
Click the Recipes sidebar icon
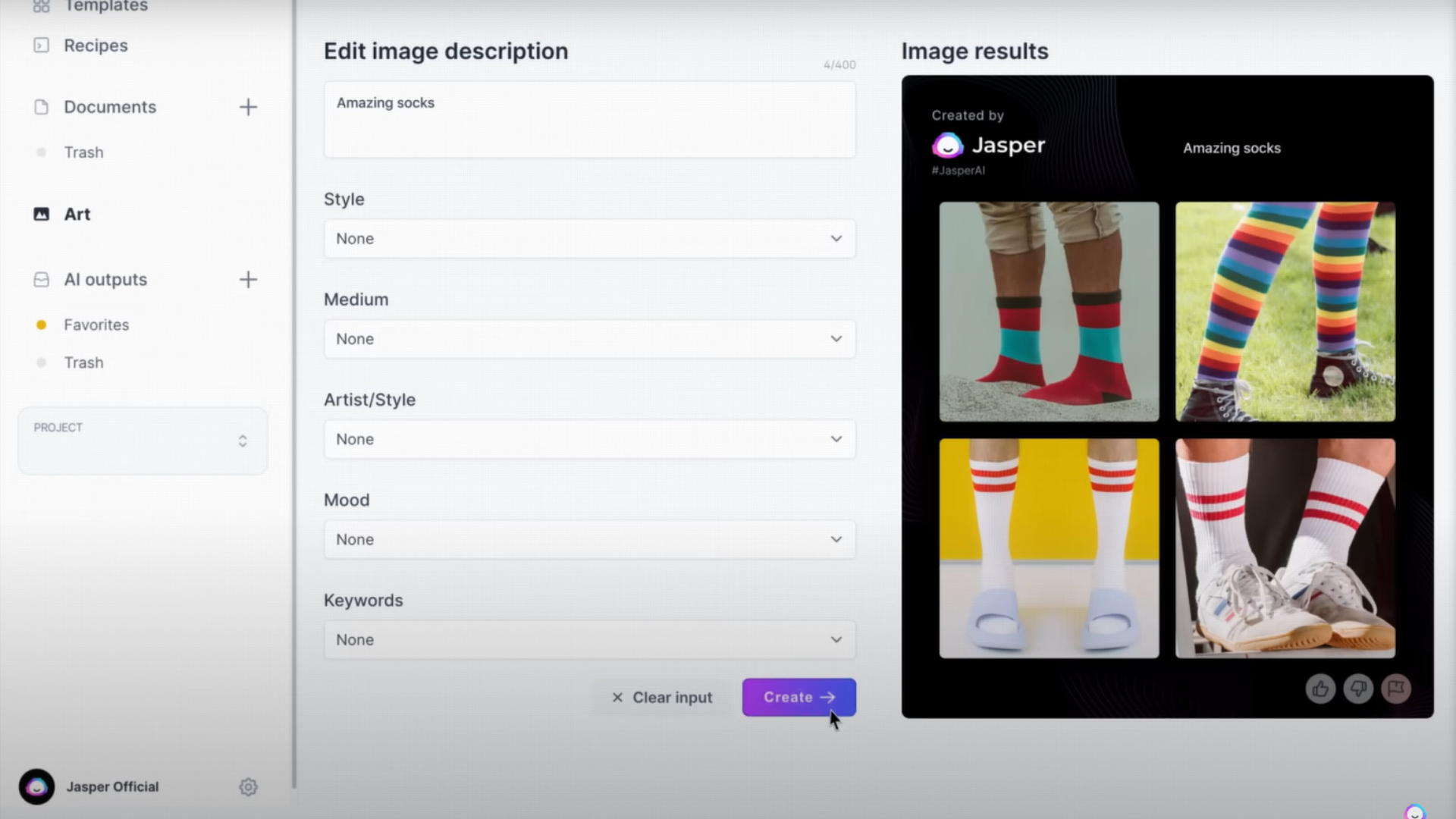[42, 45]
